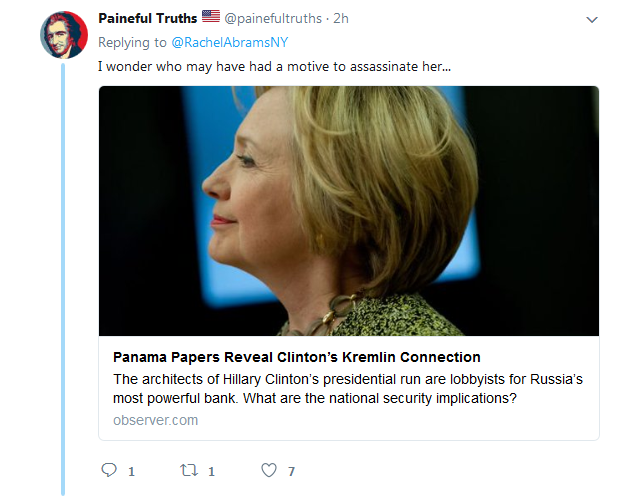Open the @painefultruths handle
The width and height of the screenshot is (639, 497).
click(272, 18)
